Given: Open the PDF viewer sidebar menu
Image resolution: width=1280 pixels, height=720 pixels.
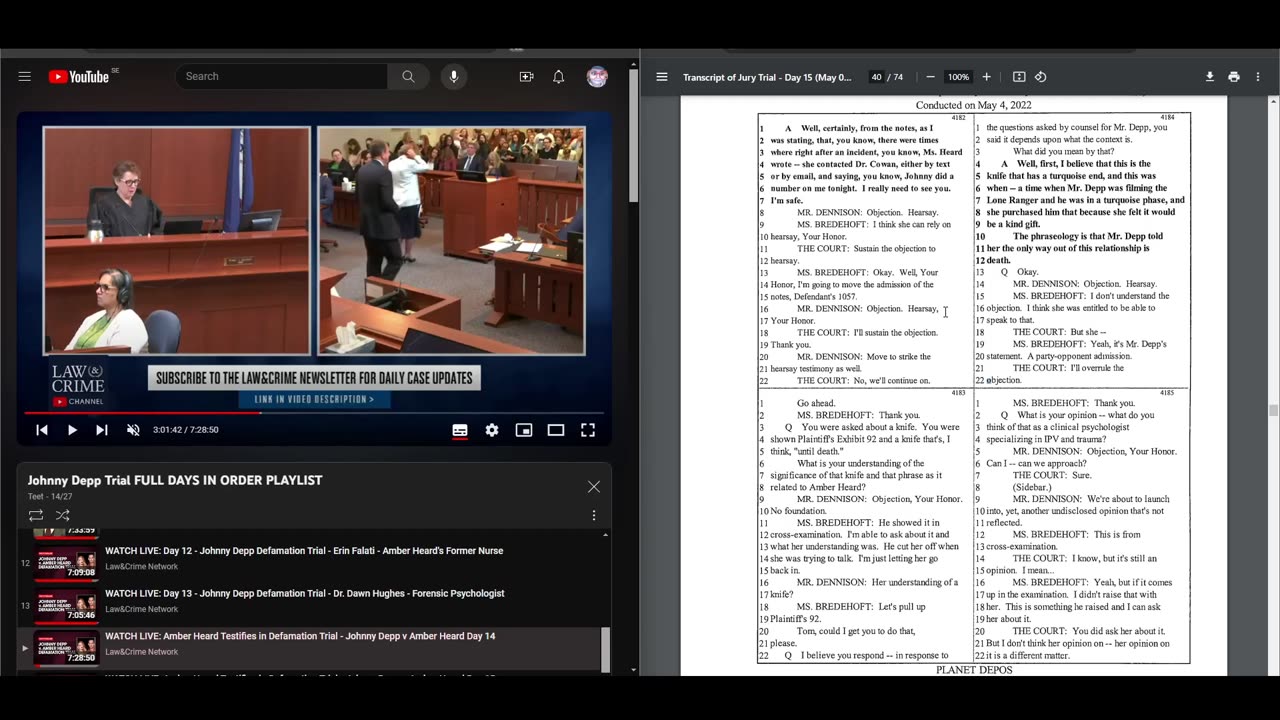Looking at the screenshot, I should tap(662, 77).
